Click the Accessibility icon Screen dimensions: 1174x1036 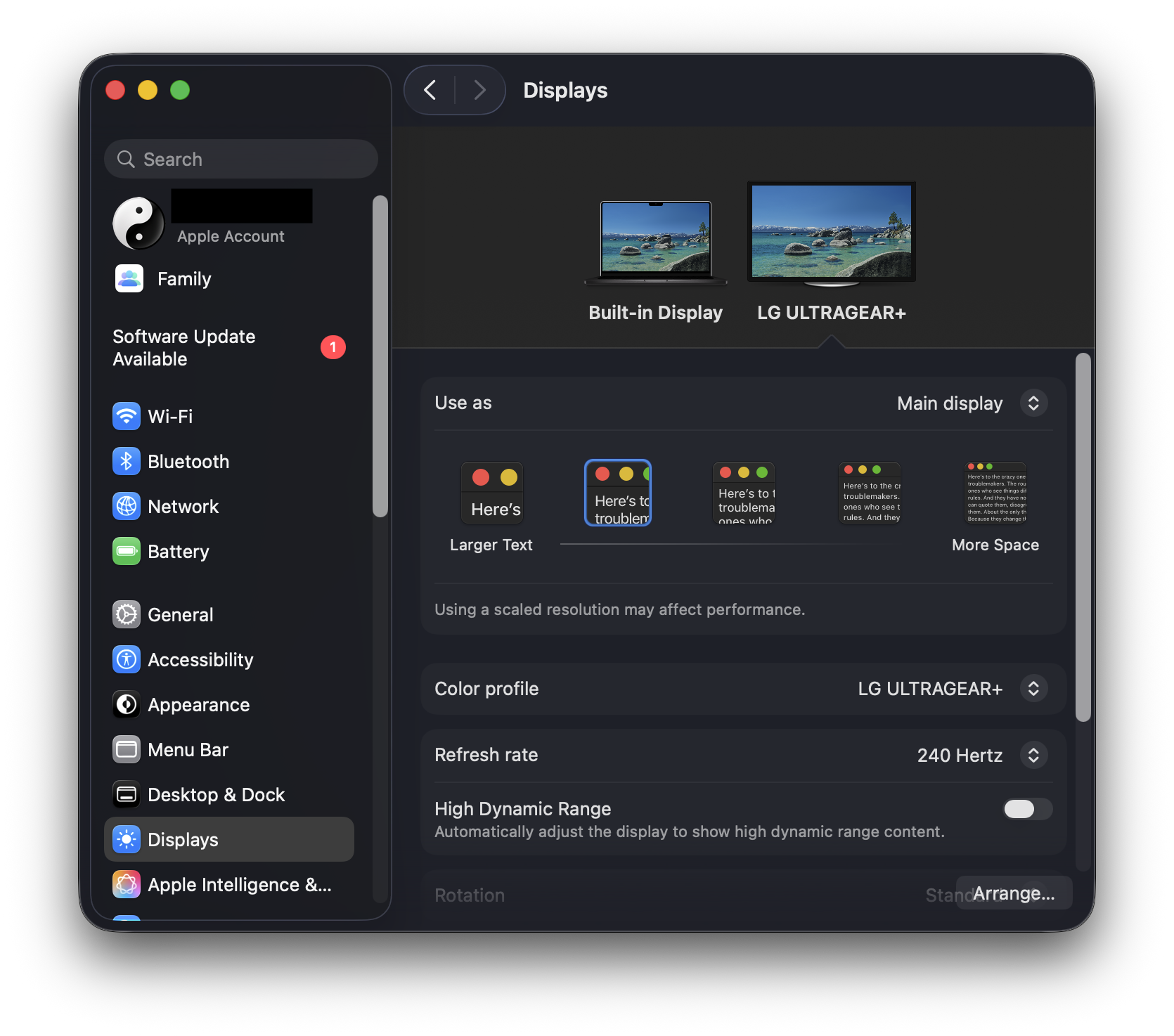click(127, 659)
